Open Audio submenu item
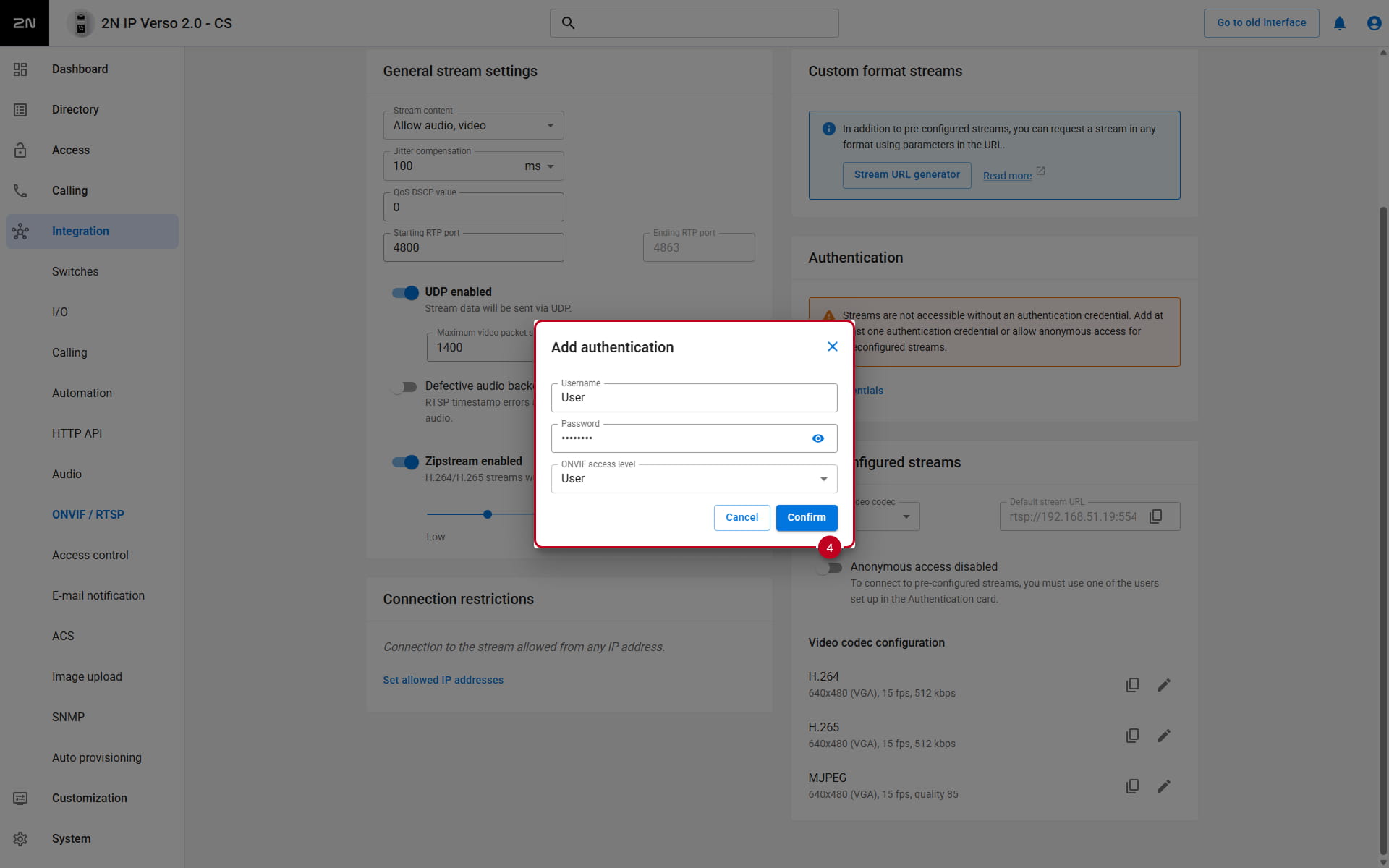 67,475
